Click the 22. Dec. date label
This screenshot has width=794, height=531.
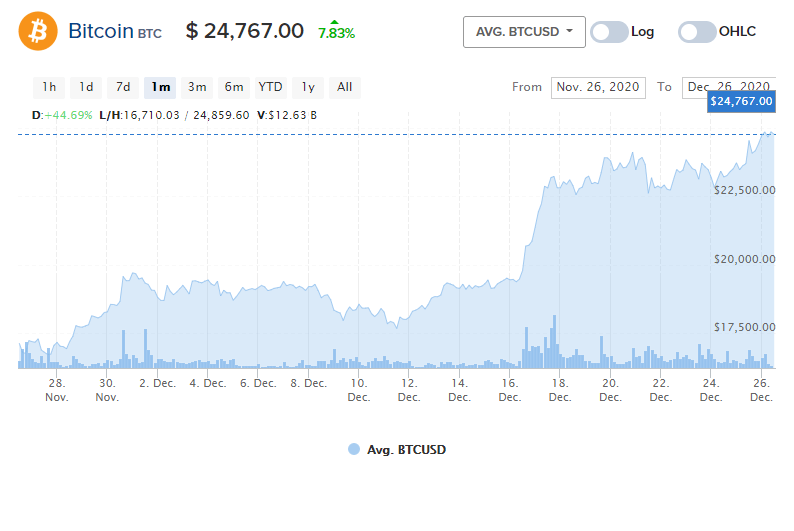[x=661, y=390]
